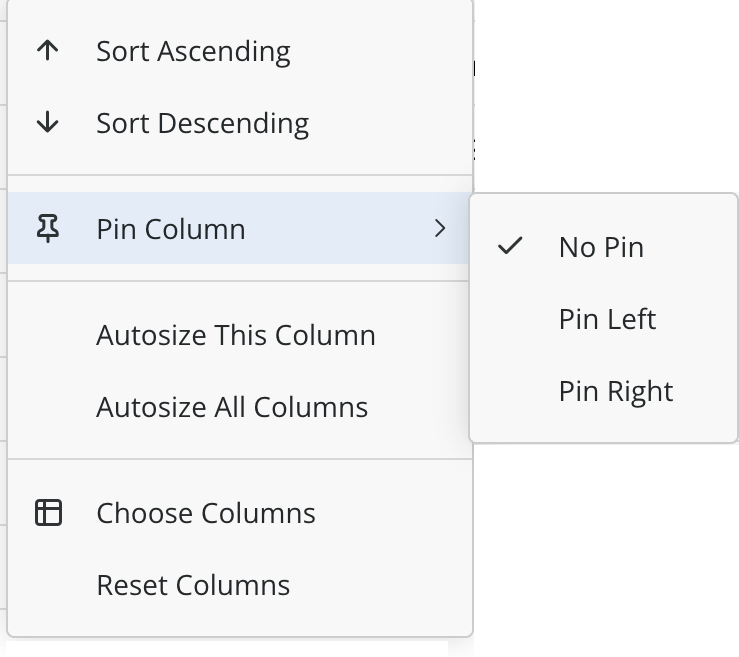
Task: Click the up arrow icon for Sort Ascending
Action: click(48, 51)
